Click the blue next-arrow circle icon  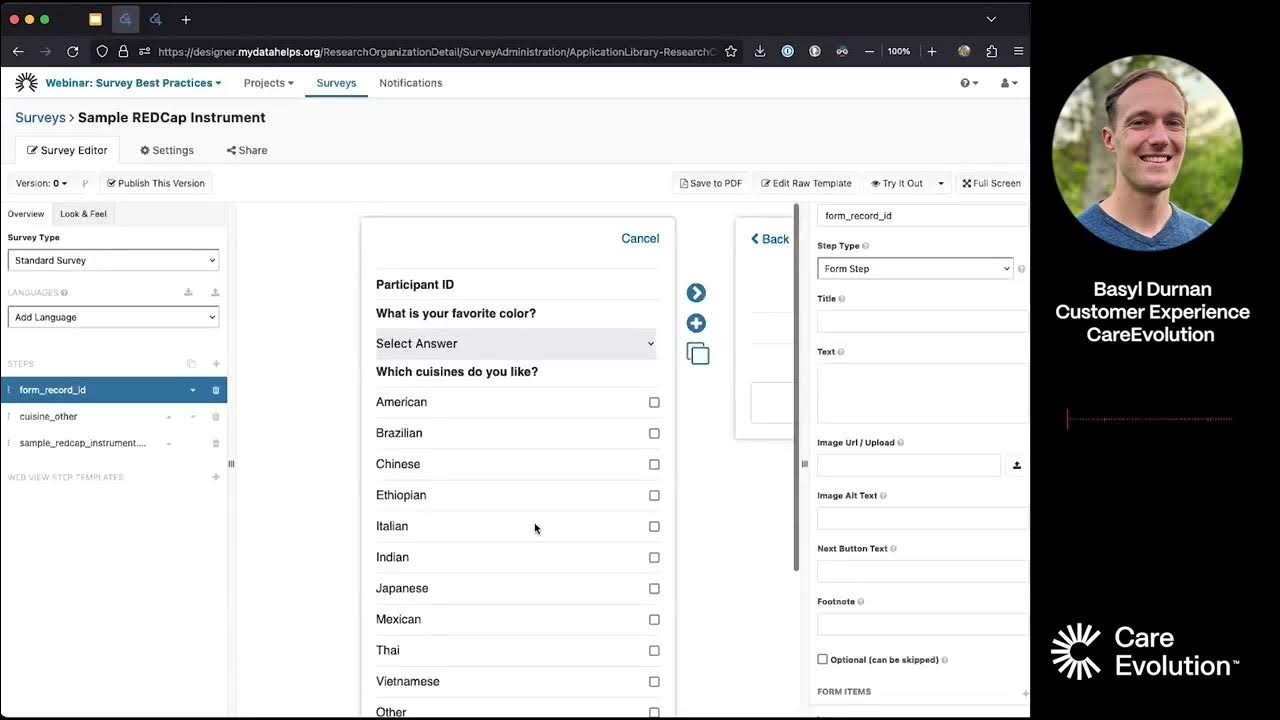[696, 293]
